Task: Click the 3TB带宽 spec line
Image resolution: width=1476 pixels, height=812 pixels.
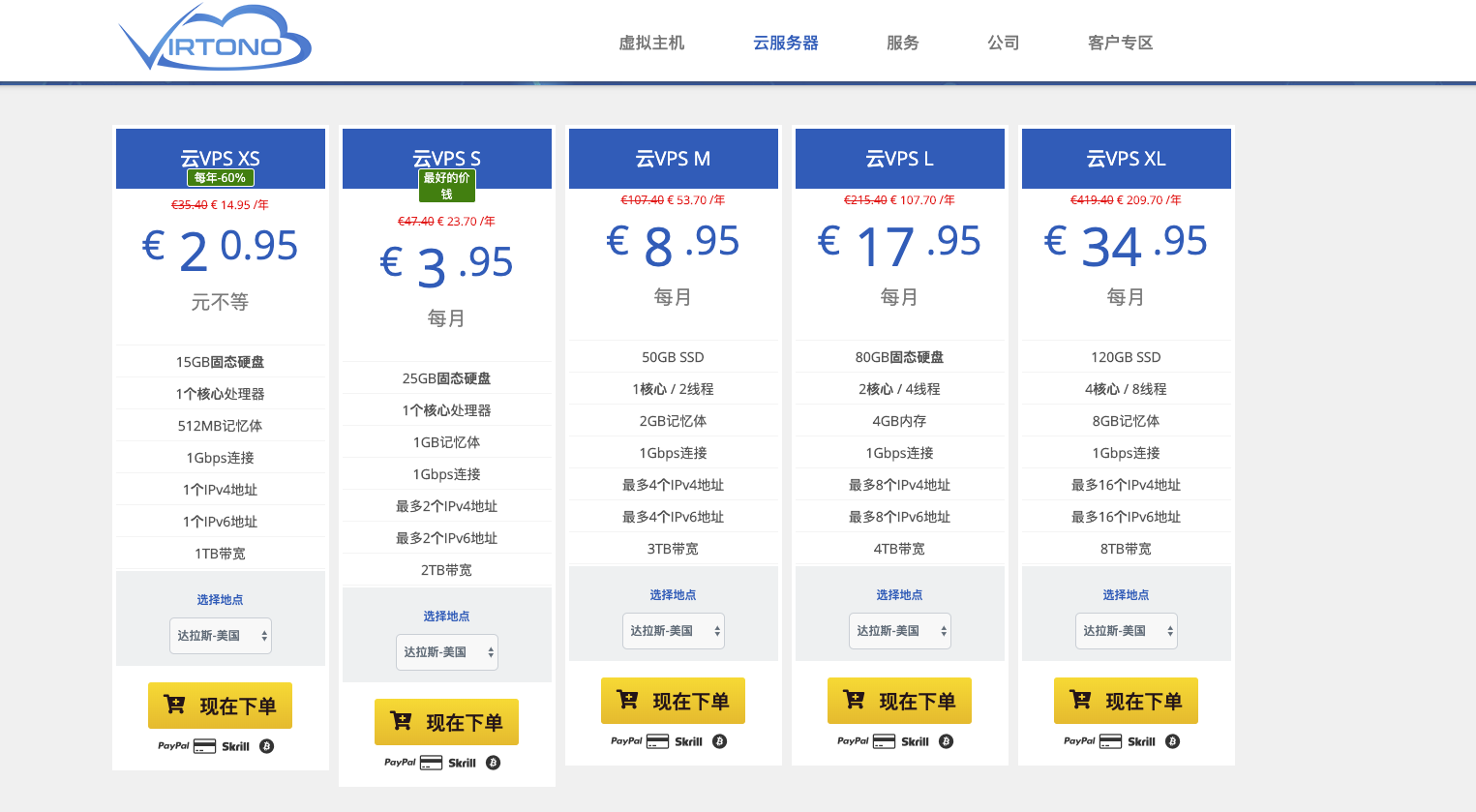Action: tap(674, 549)
